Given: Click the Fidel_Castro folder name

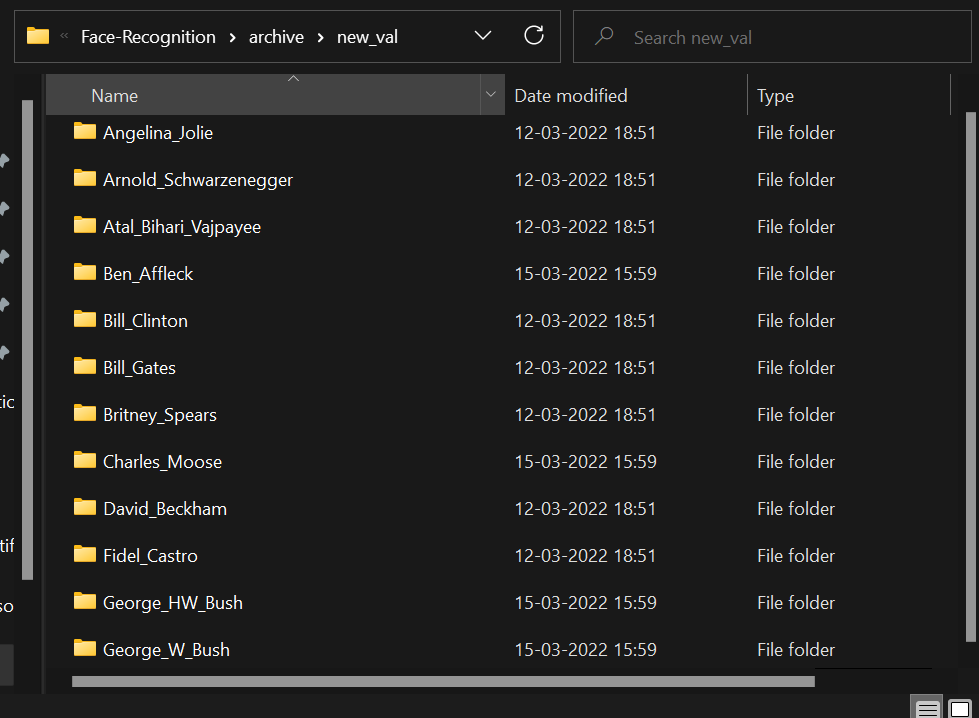Looking at the screenshot, I should pos(150,556).
